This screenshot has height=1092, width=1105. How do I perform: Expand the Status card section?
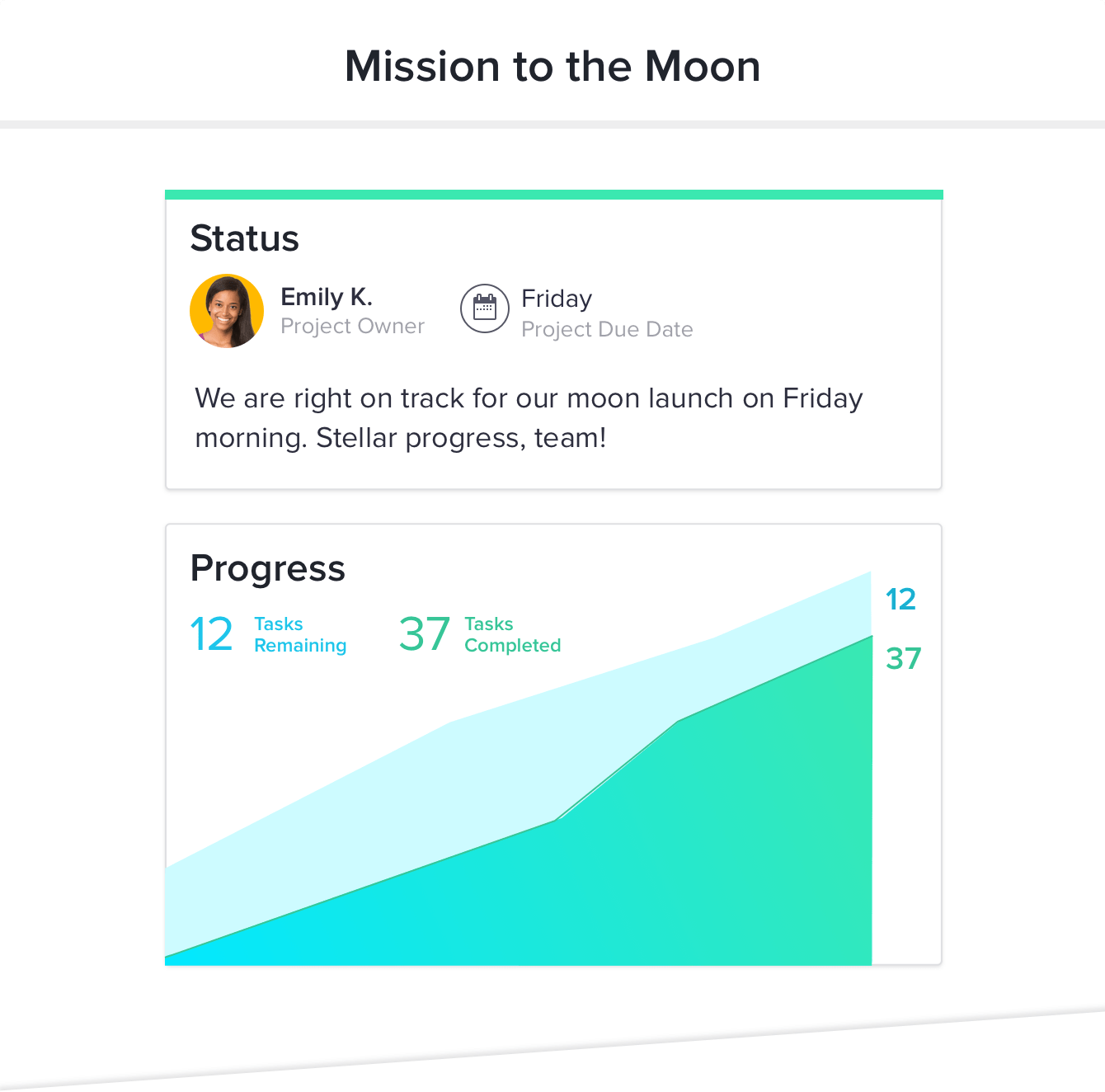point(245,238)
